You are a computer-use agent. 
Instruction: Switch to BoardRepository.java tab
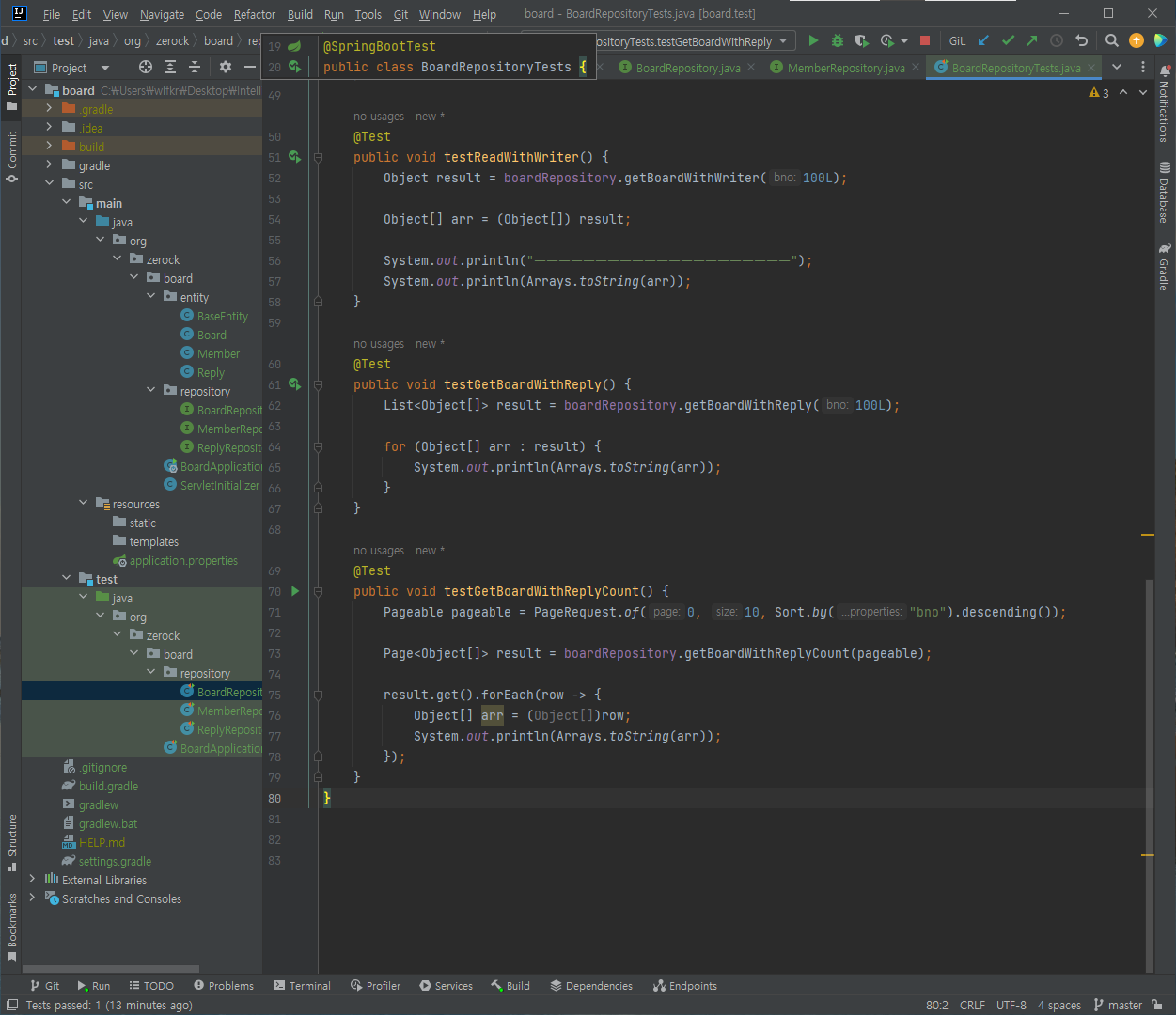pos(688,68)
